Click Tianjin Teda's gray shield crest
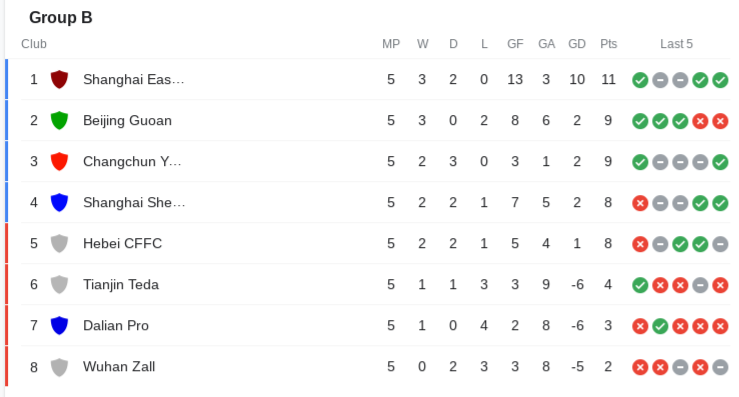Screen dimensions: 739x397 (59, 284)
